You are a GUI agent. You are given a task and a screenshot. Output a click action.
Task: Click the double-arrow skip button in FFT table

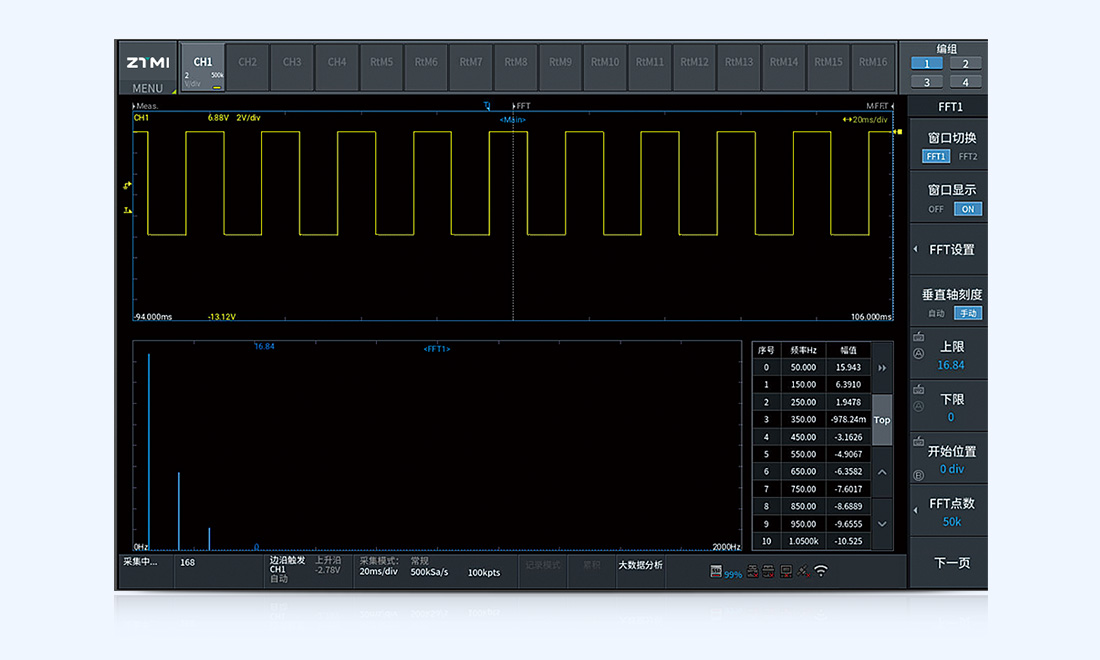coord(882,368)
